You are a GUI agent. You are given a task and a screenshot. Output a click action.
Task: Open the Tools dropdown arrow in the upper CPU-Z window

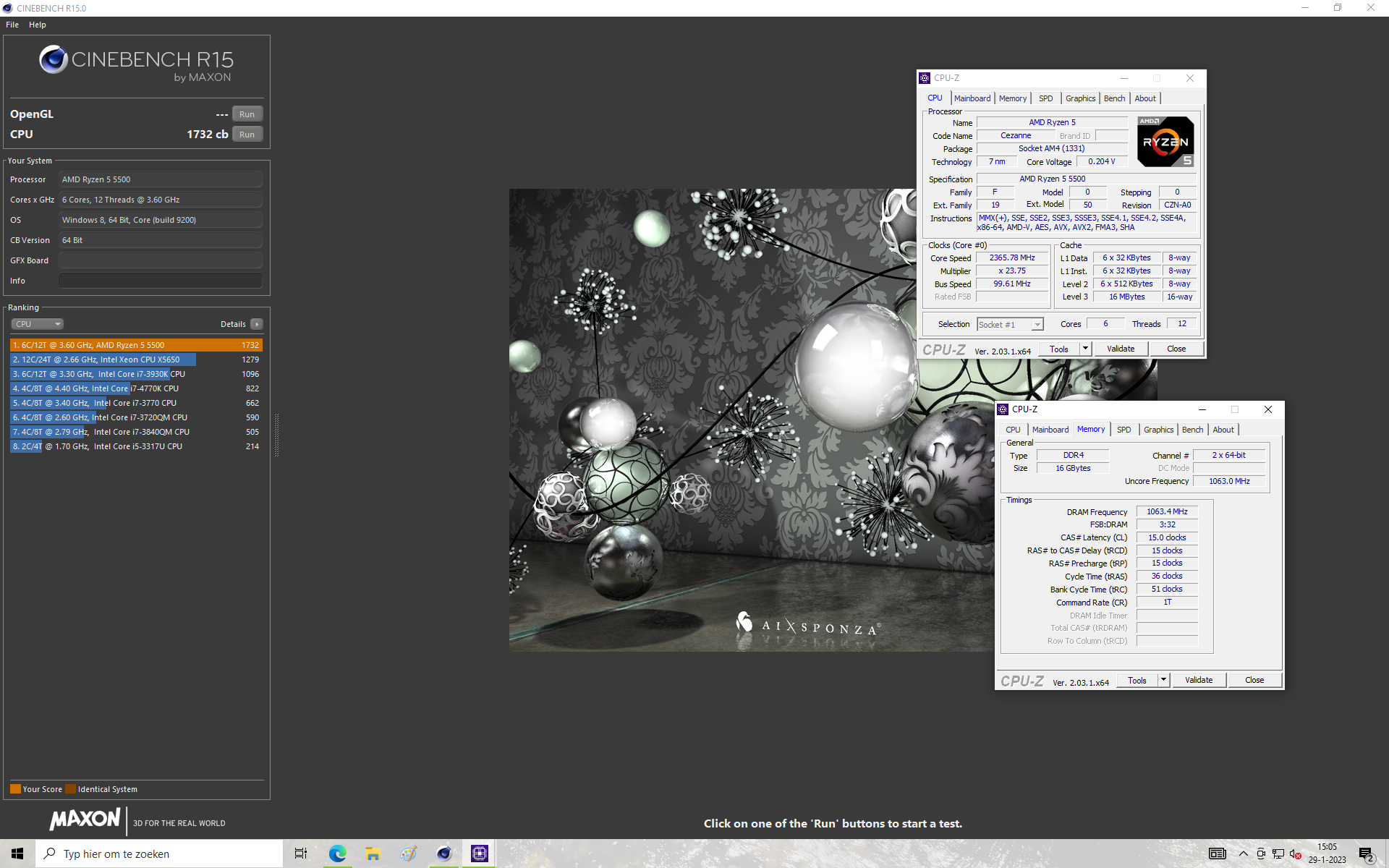(x=1084, y=349)
